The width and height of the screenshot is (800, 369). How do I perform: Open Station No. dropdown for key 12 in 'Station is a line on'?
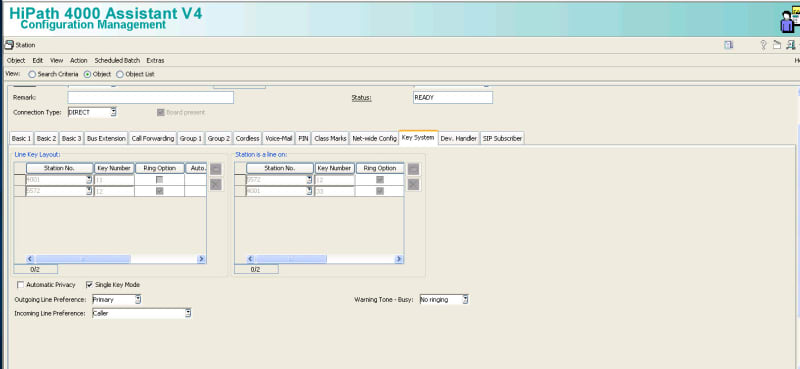click(309, 180)
